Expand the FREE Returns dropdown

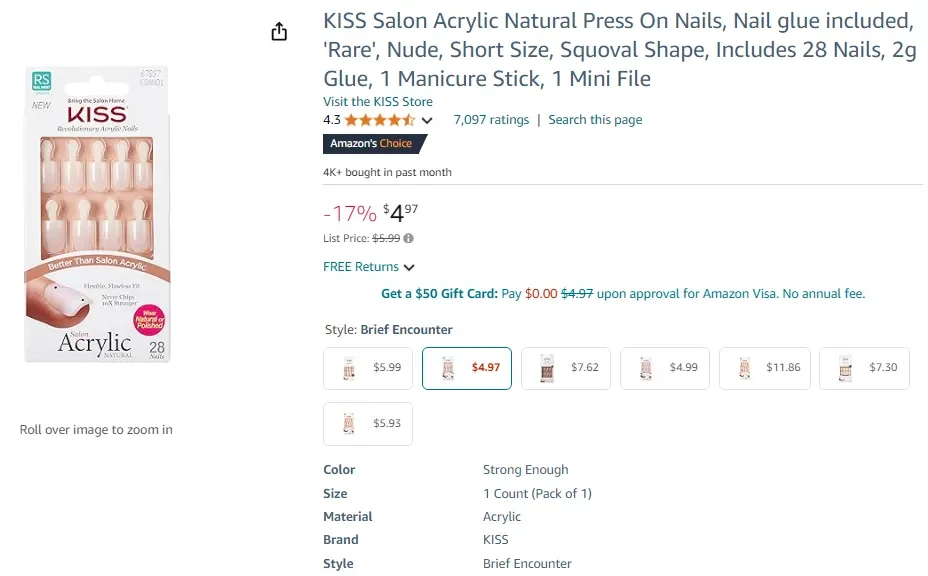pos(409,267)
